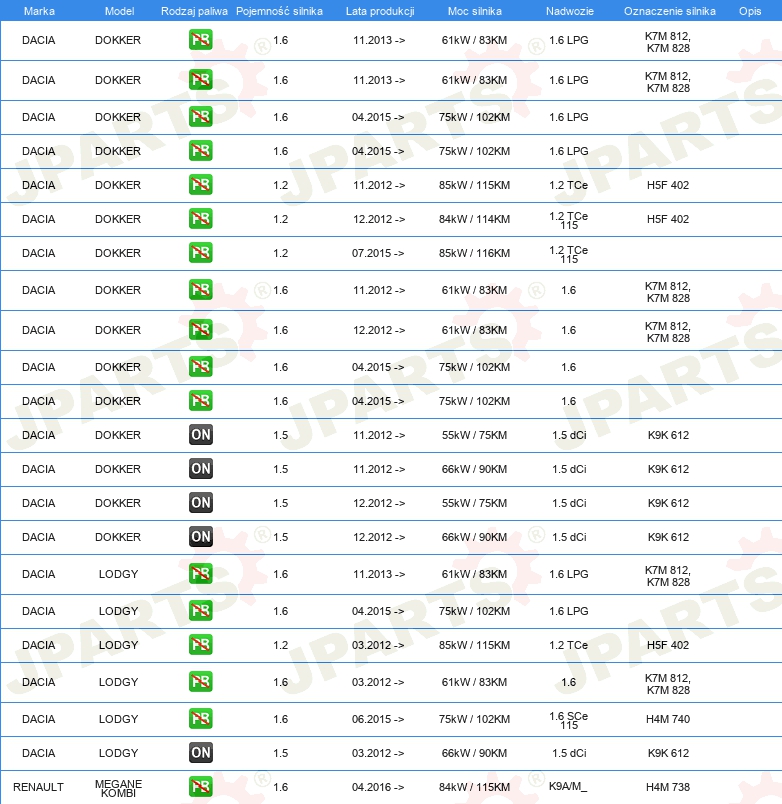Click diesel ON icon in Dokker 12.2012 55kW row

click(200, 502)
